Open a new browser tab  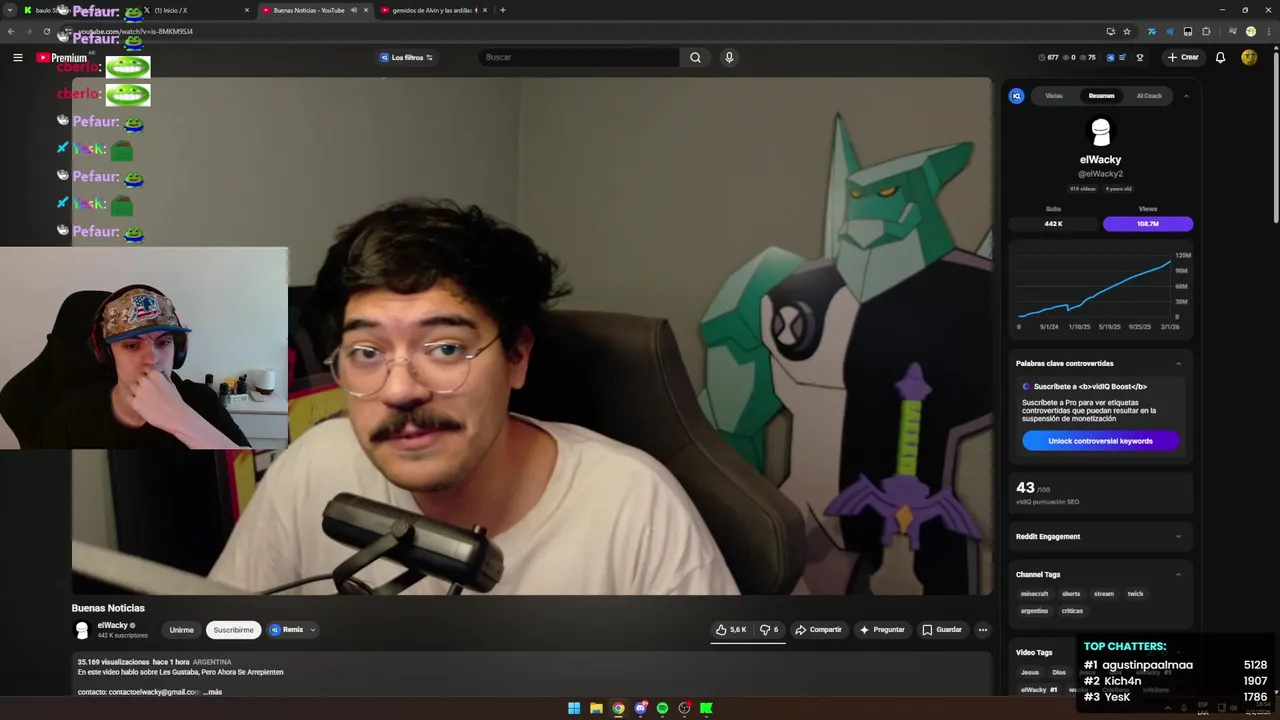point(502,10)
